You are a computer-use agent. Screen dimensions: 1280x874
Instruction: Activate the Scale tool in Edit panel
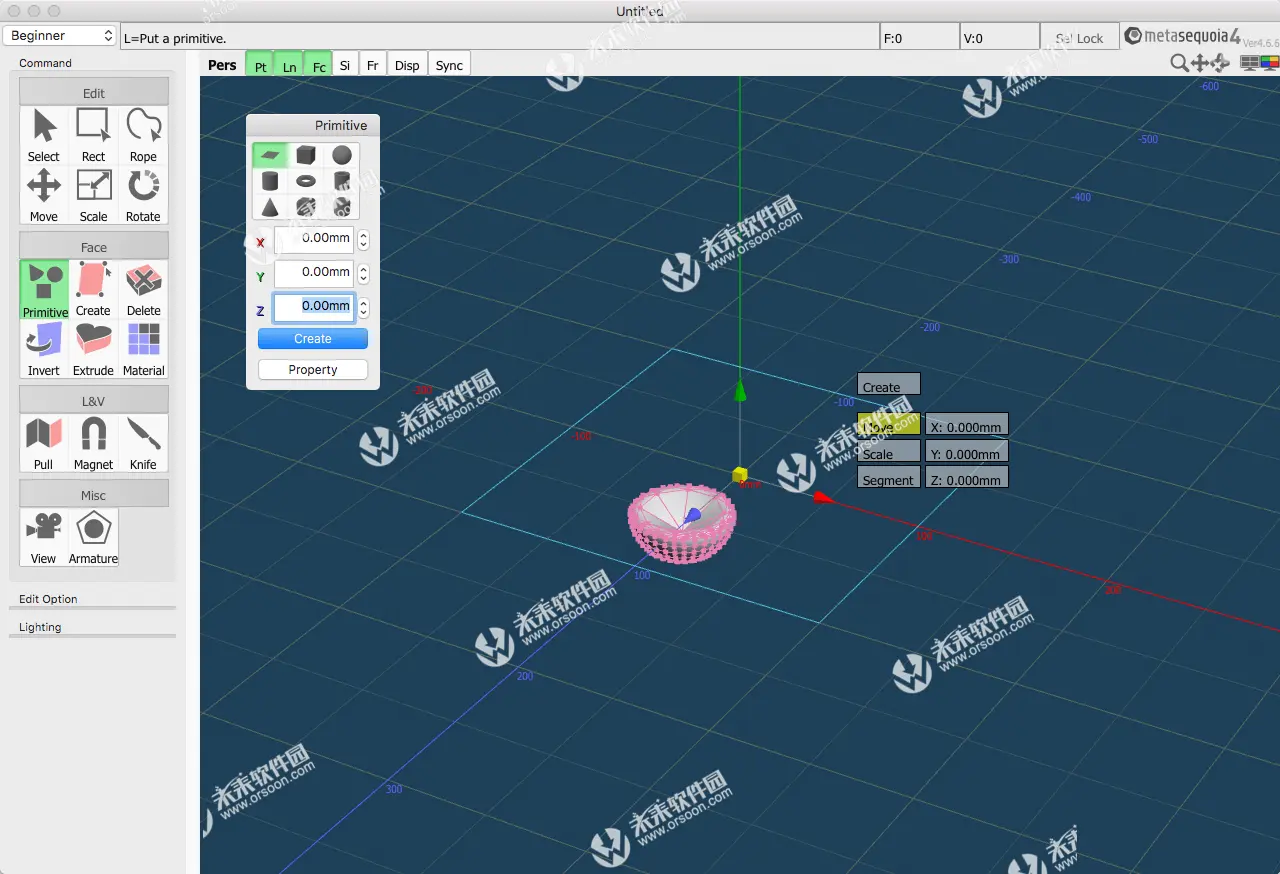click(93, 195)
